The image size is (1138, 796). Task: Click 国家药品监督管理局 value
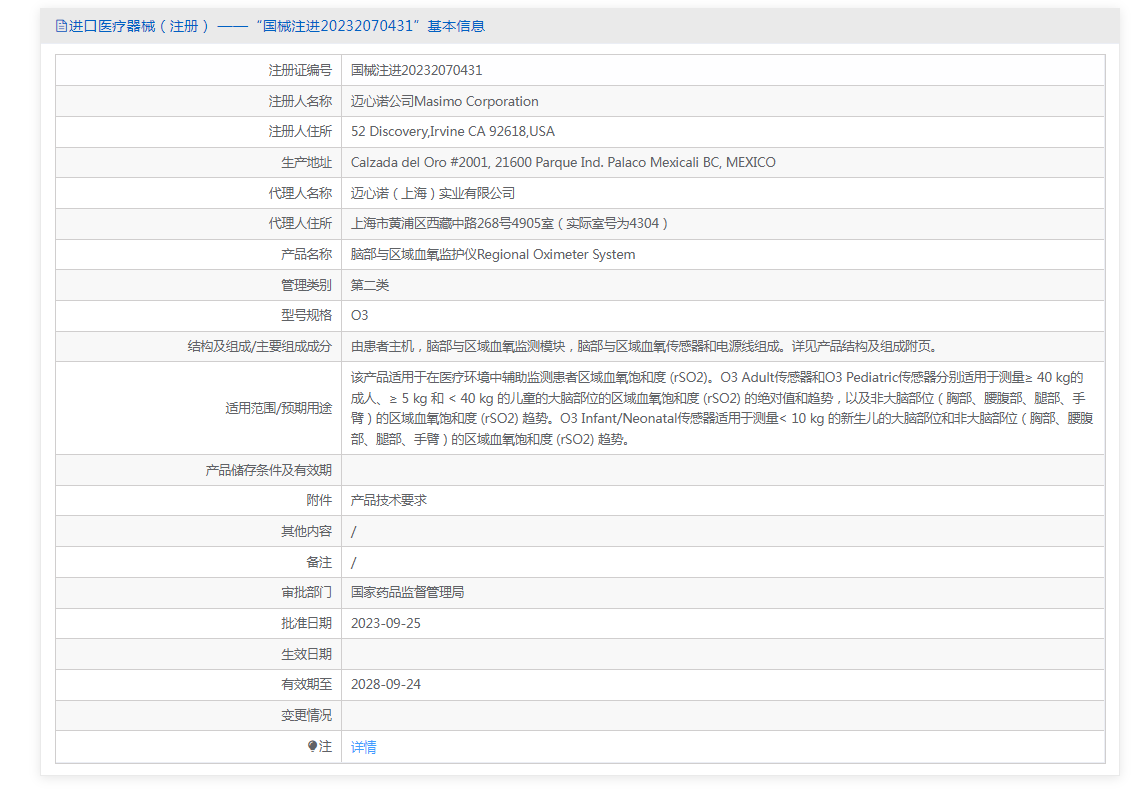[x=408, y=593]
